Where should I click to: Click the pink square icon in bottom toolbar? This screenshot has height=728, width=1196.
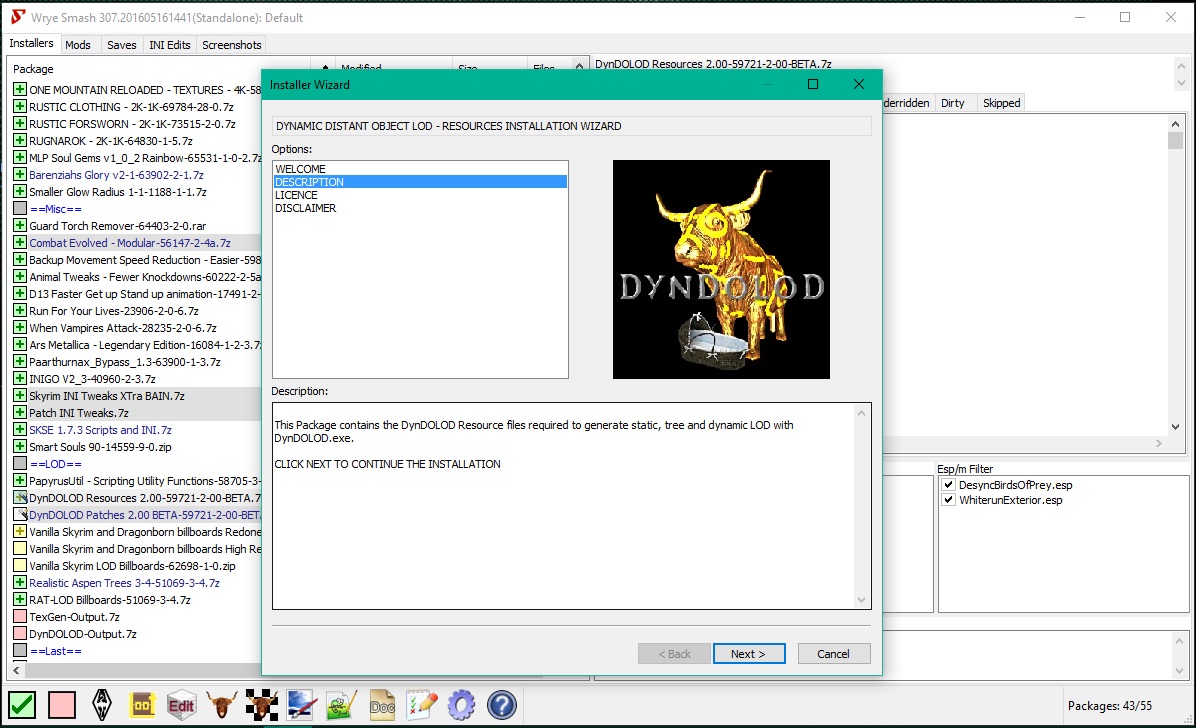pyautogui.click(x=62, y=705)
